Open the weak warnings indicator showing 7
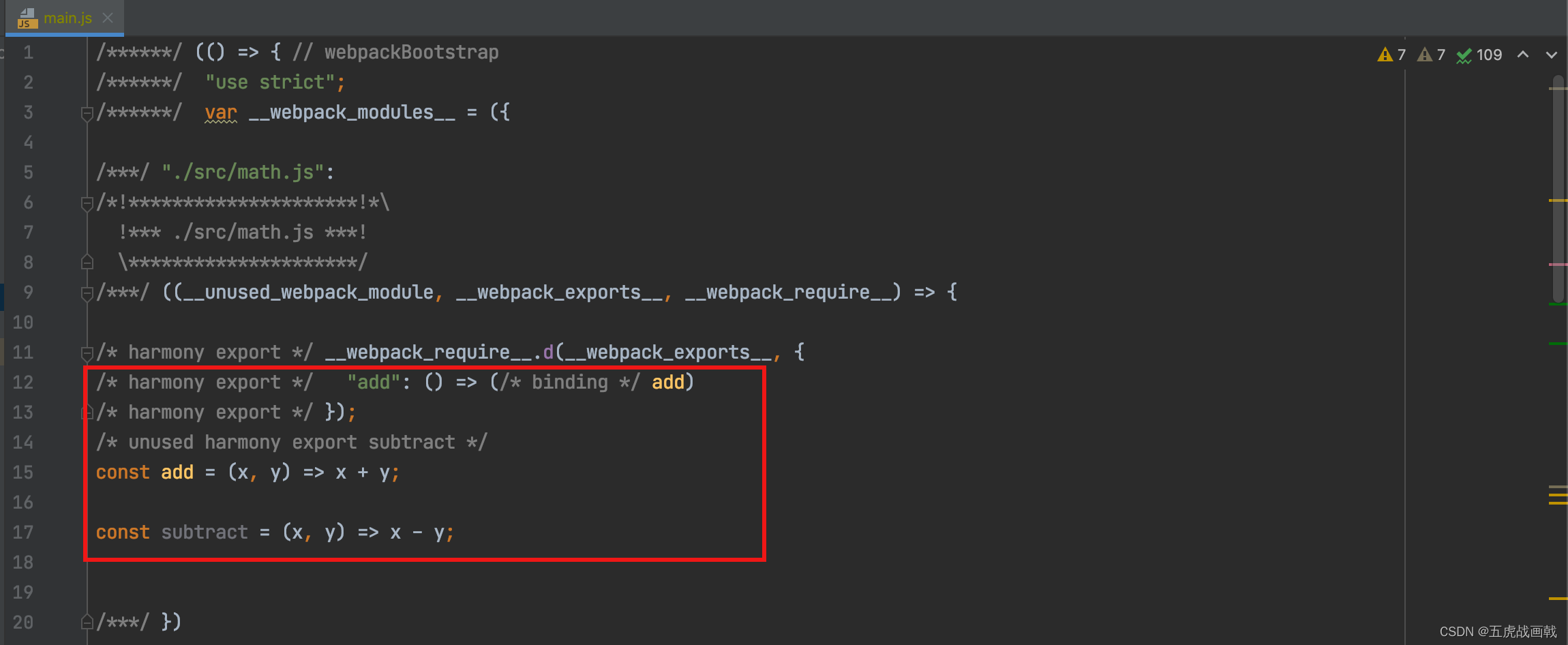 pos(1431,55)
